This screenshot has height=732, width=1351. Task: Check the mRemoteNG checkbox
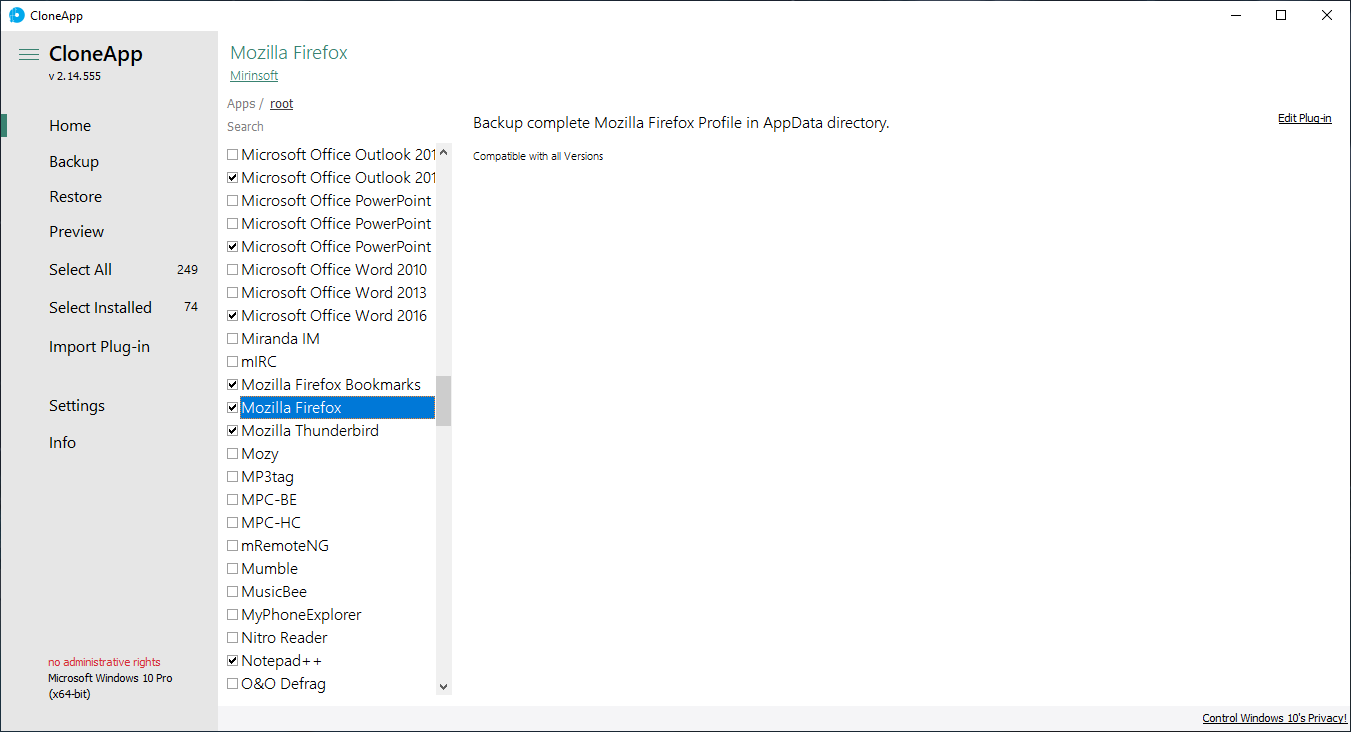click(x=233, y=546)
